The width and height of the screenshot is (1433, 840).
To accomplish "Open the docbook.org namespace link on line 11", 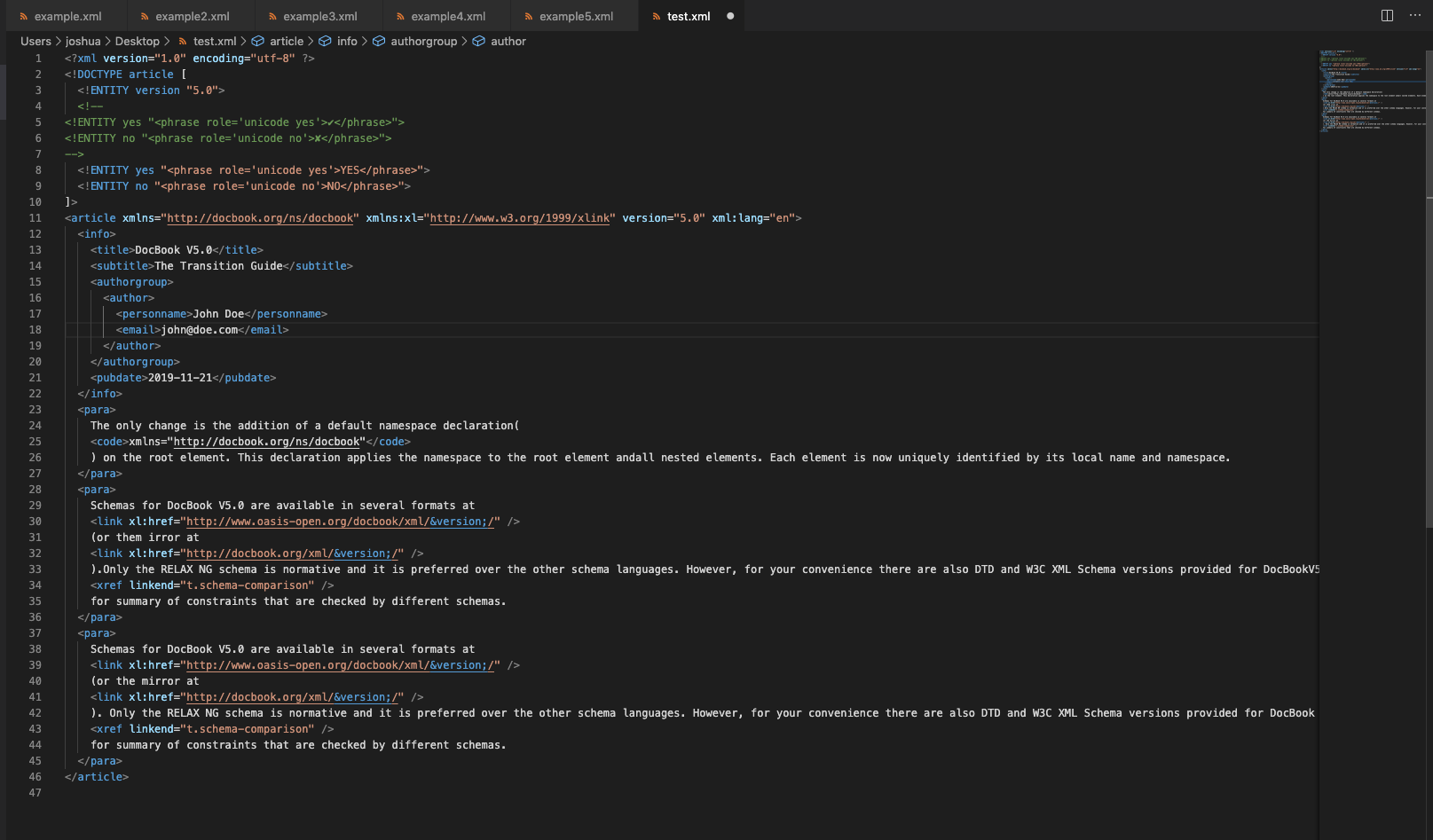I will [260, 217].
